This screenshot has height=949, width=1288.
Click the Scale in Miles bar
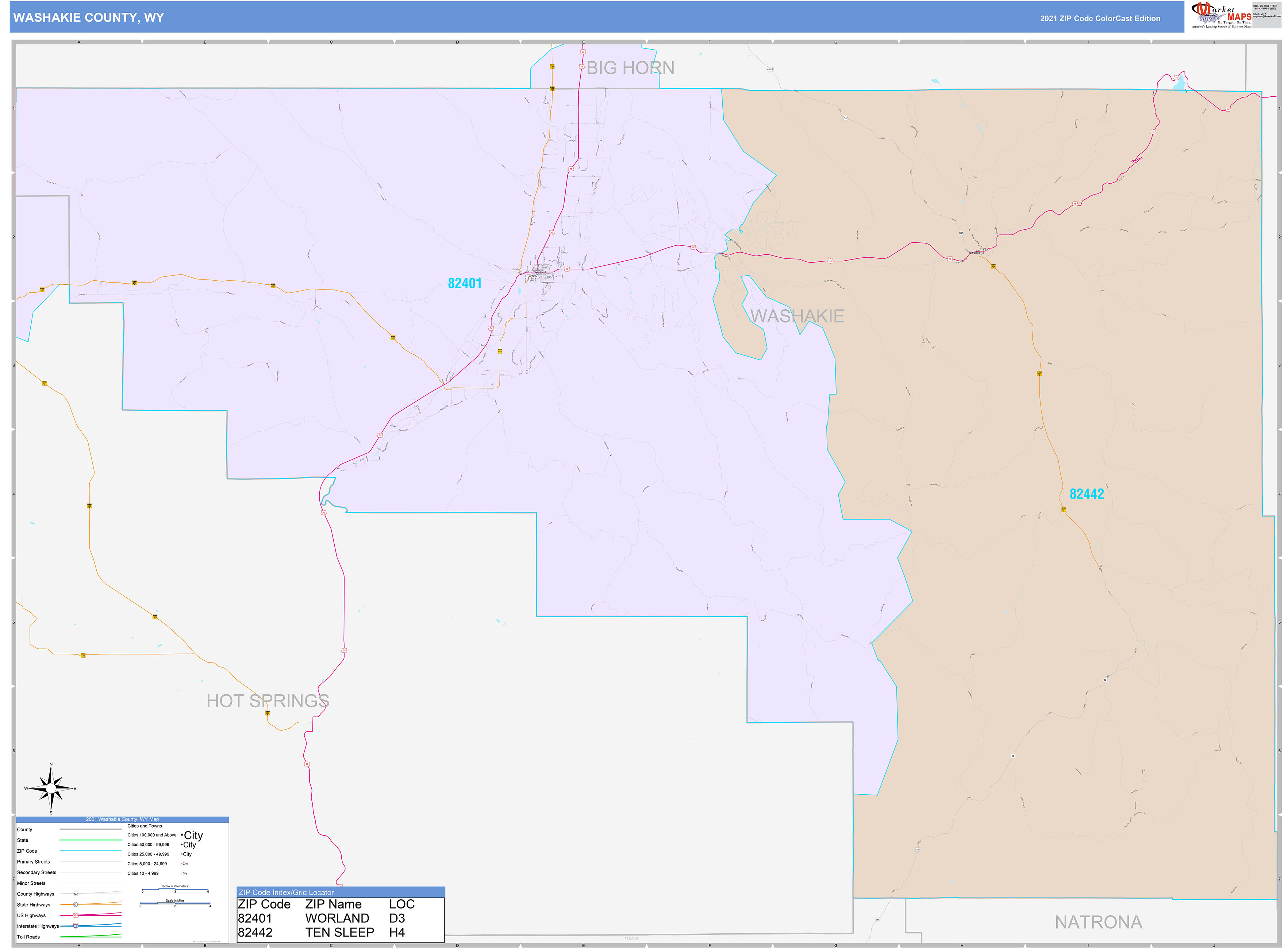175,904
